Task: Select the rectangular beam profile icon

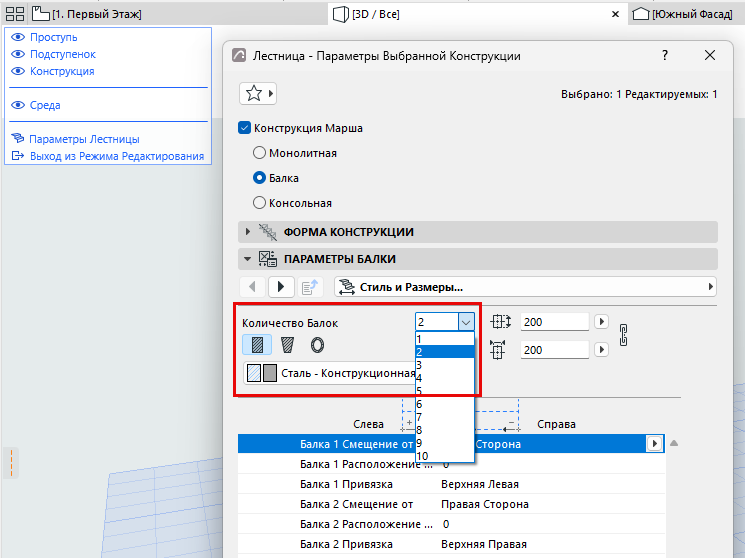Action: [257, 345]
